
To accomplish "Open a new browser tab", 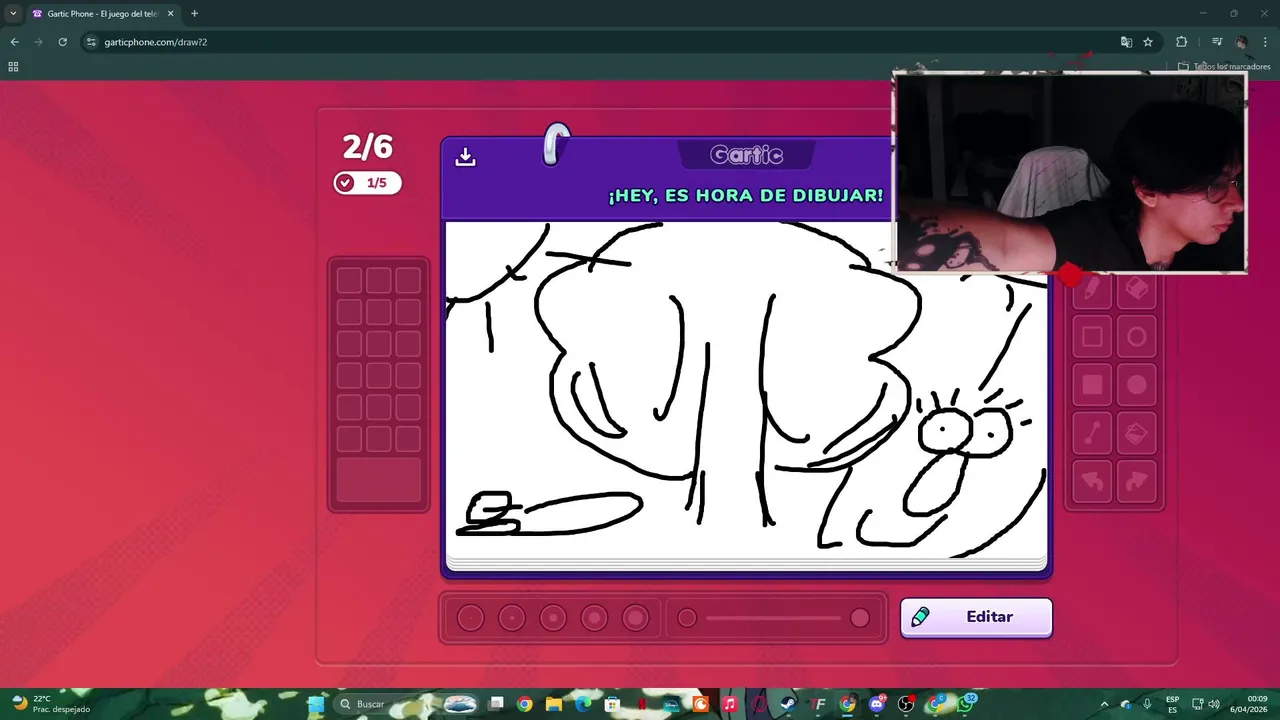I will [194, 14].
